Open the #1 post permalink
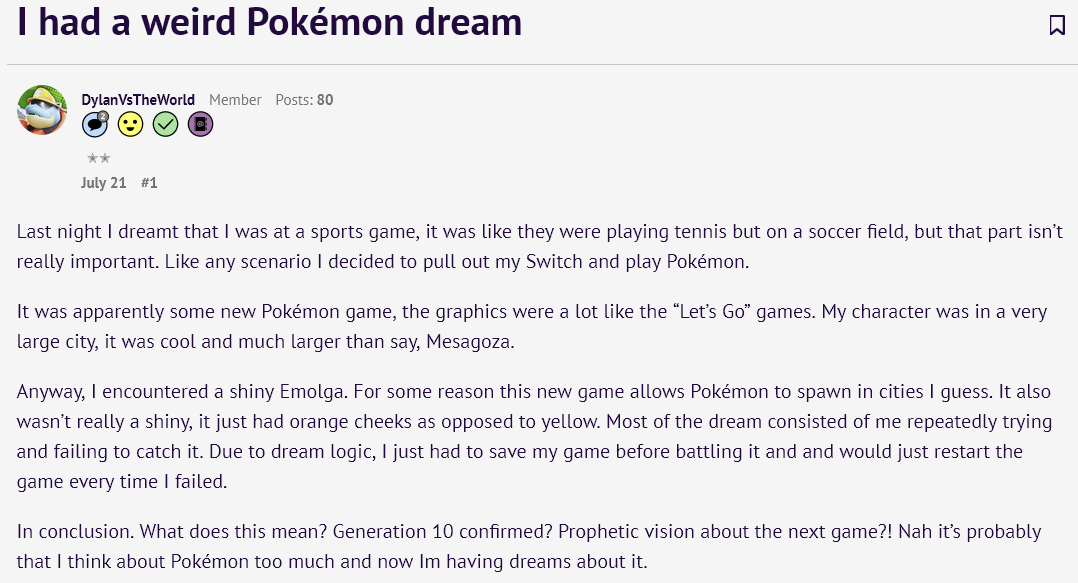This screenshot has width=1078, height=583. click(149, 183)
